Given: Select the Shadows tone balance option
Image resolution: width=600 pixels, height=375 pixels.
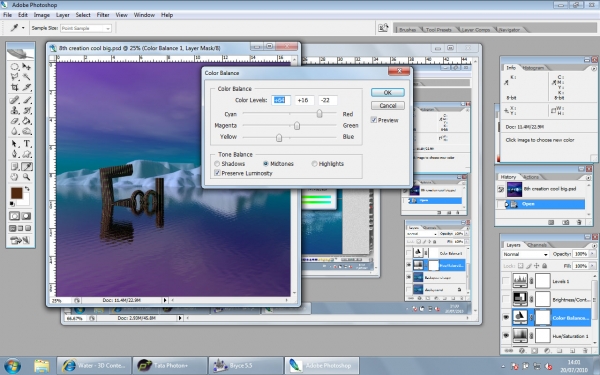Looking at the screenshot, I should [x=230, y=164].
